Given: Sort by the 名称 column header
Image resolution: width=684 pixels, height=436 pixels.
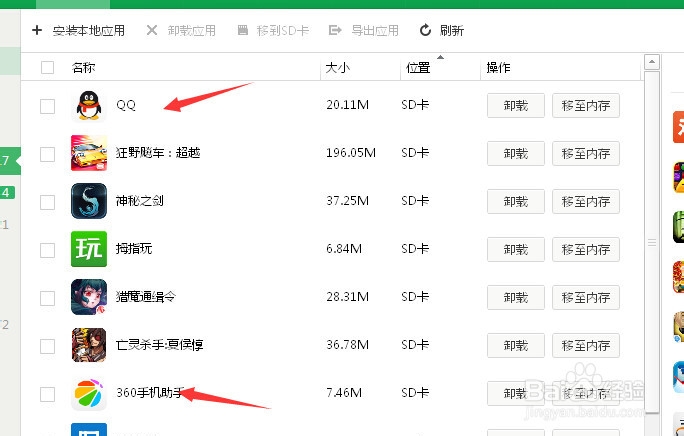Looking at the screenshot, I should 83,68.
